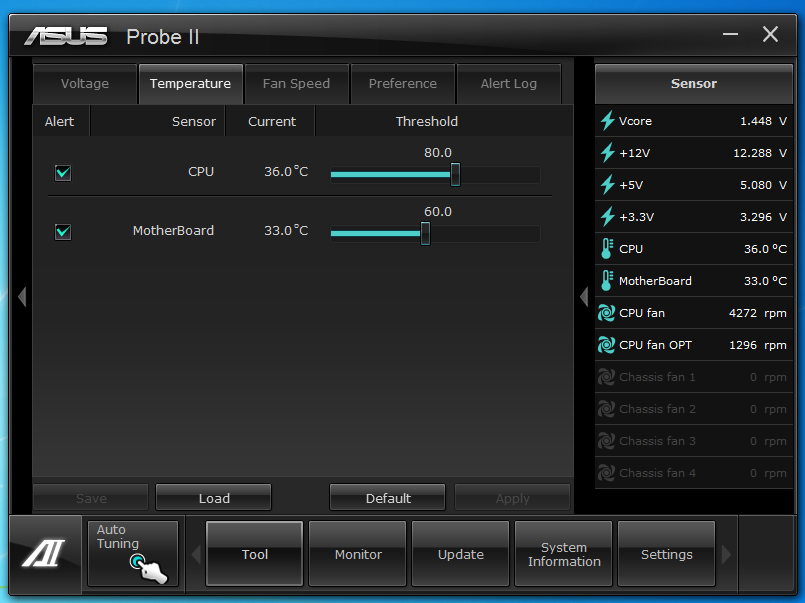Viewport: 805px width, 603px height.
Task: Click the CPU thermometer icon in Sensor panel
Action: [607, 248]
